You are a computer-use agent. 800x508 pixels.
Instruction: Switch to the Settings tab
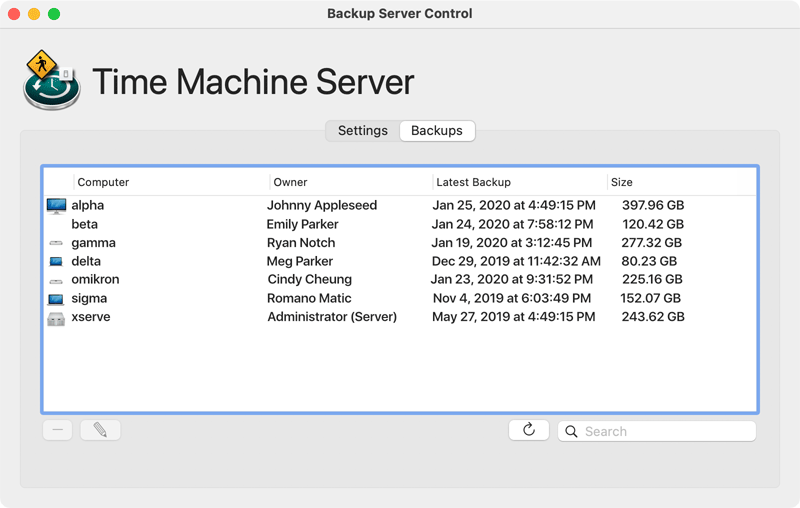pos(363,131)
